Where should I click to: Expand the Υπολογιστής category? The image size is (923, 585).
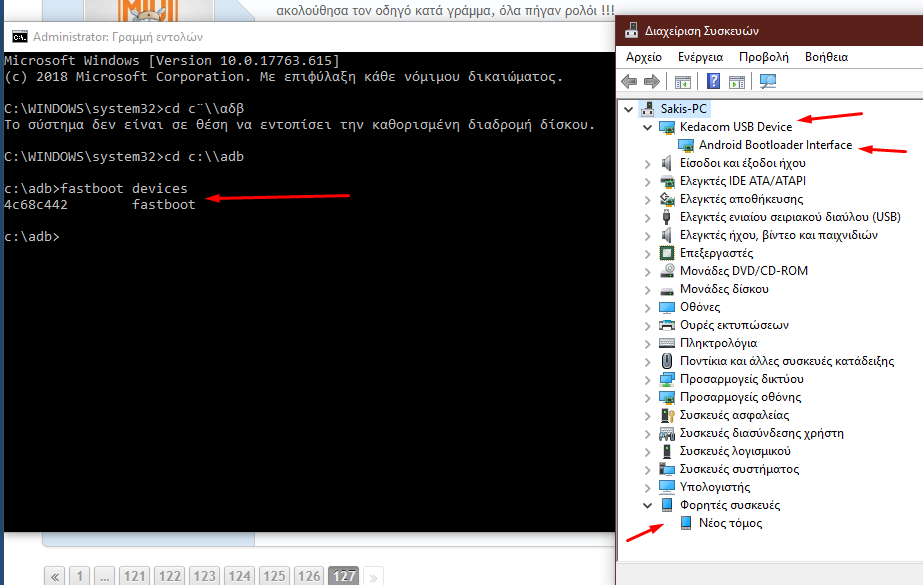[x=648, y=488]
